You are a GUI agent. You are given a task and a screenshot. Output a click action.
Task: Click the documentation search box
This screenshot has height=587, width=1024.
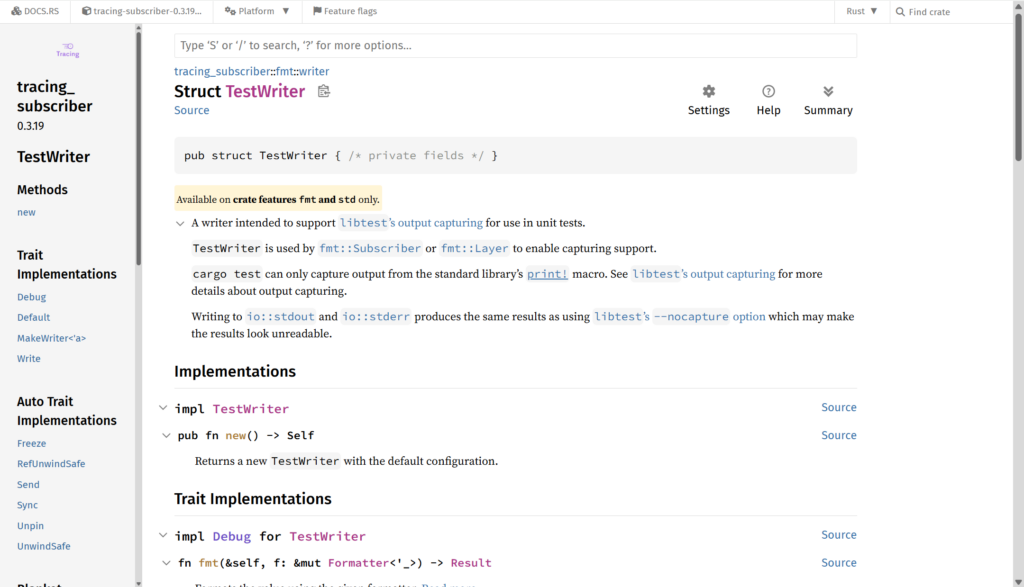[515, 46]
